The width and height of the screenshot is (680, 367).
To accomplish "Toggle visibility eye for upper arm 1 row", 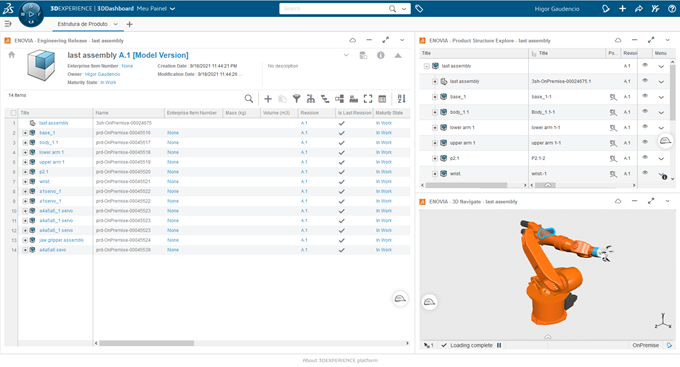I will (645, 142).
